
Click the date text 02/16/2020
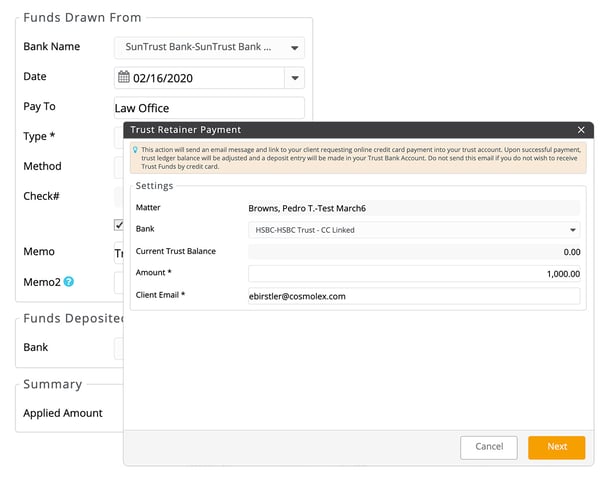pyautogui.click(x=163, y=78)
